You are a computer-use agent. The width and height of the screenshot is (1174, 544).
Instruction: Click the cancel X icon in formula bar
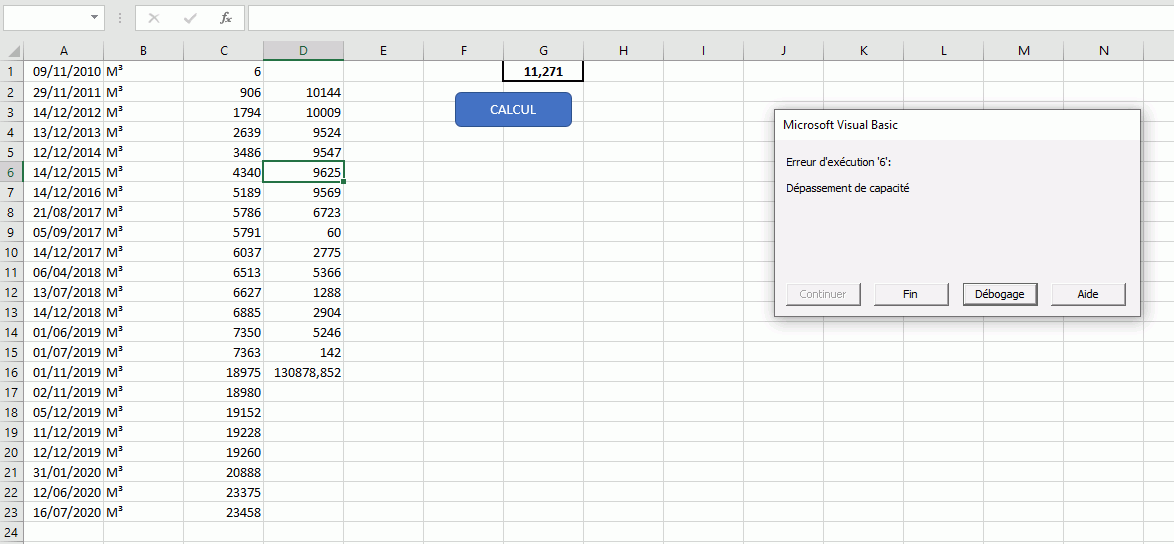153,18
